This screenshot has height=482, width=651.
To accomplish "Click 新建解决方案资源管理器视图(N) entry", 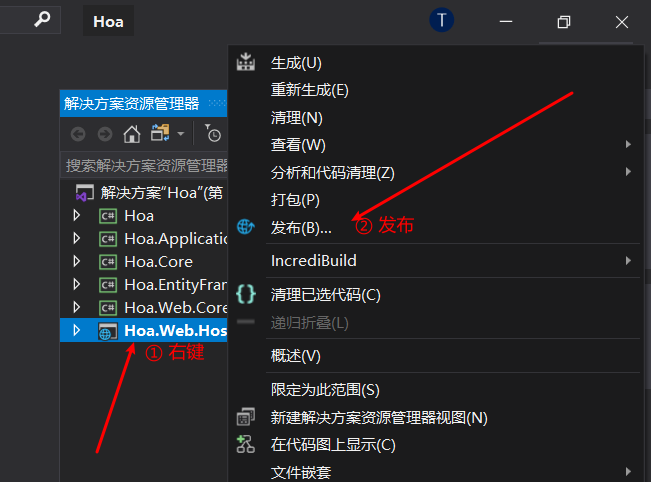I will click(378, 417).
